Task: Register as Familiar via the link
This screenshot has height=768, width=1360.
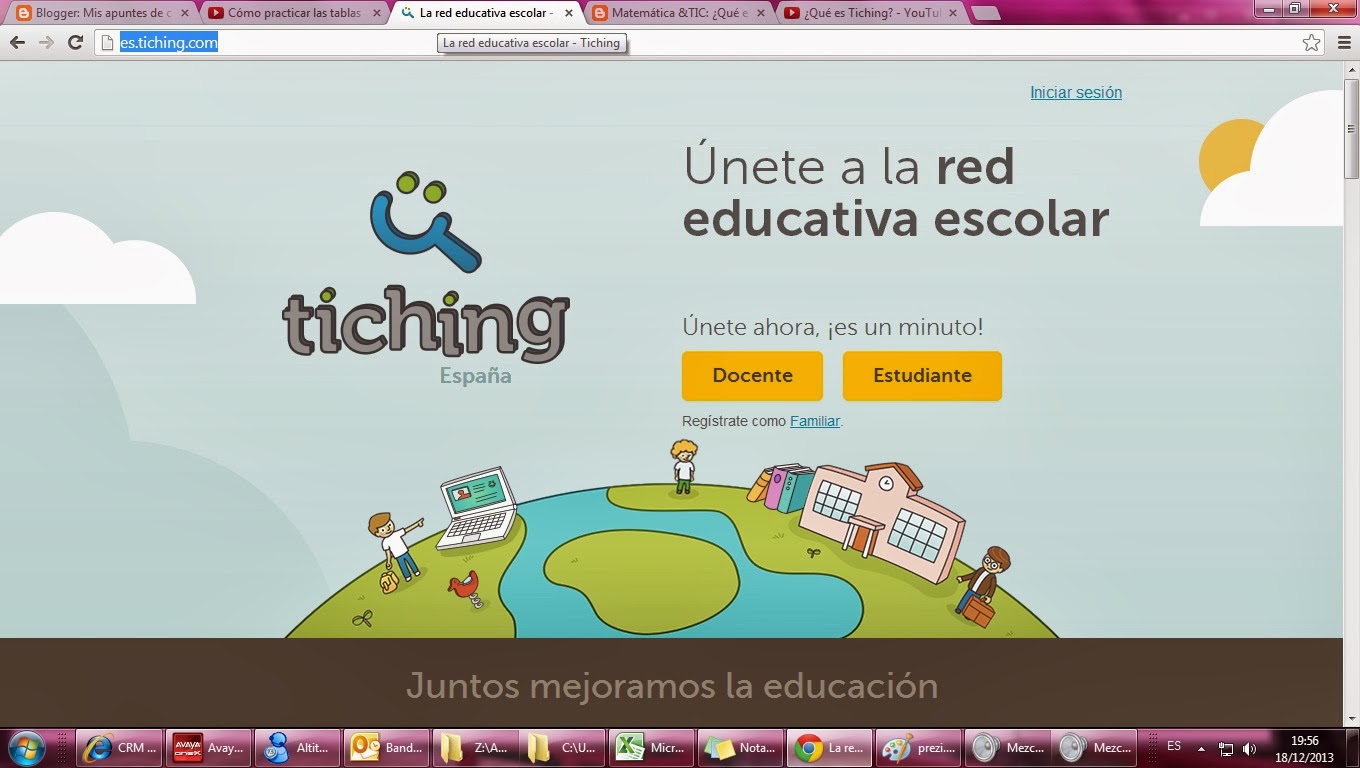Action: pos(815,421)
